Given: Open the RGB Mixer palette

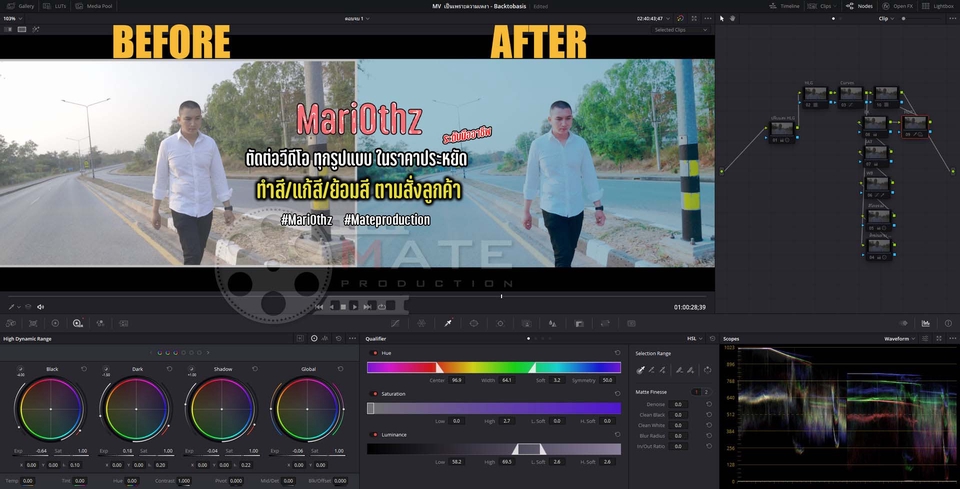Looking at the screenshot, I should [100, 323].
